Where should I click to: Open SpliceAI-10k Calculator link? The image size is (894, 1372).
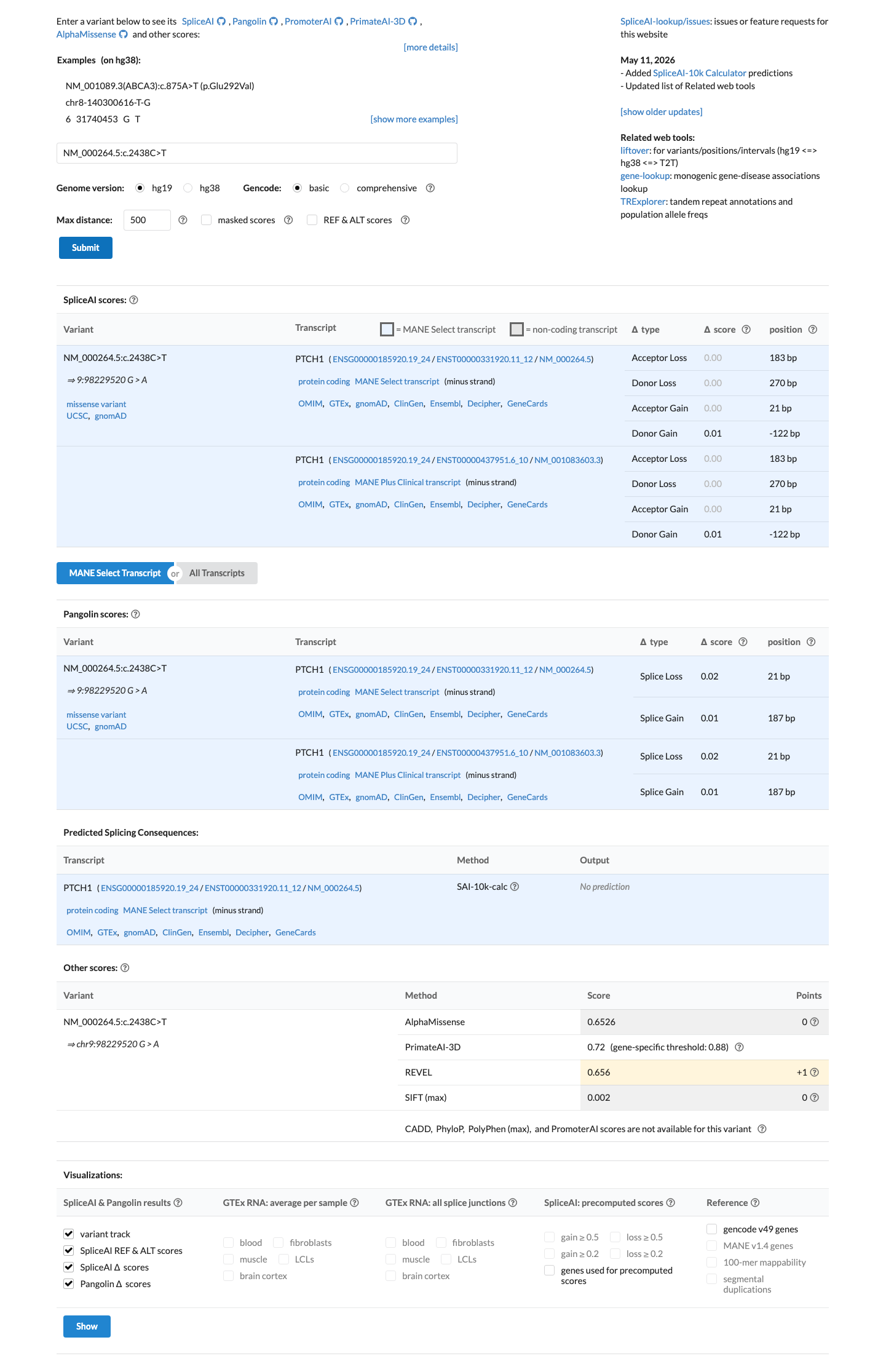click(699, 73)
